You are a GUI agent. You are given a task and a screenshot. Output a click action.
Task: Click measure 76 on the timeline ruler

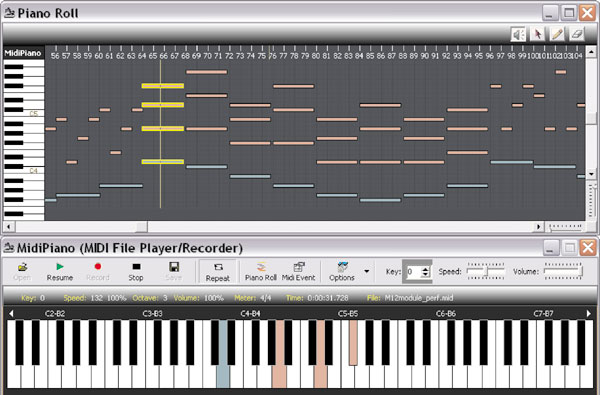pos(272,56)
